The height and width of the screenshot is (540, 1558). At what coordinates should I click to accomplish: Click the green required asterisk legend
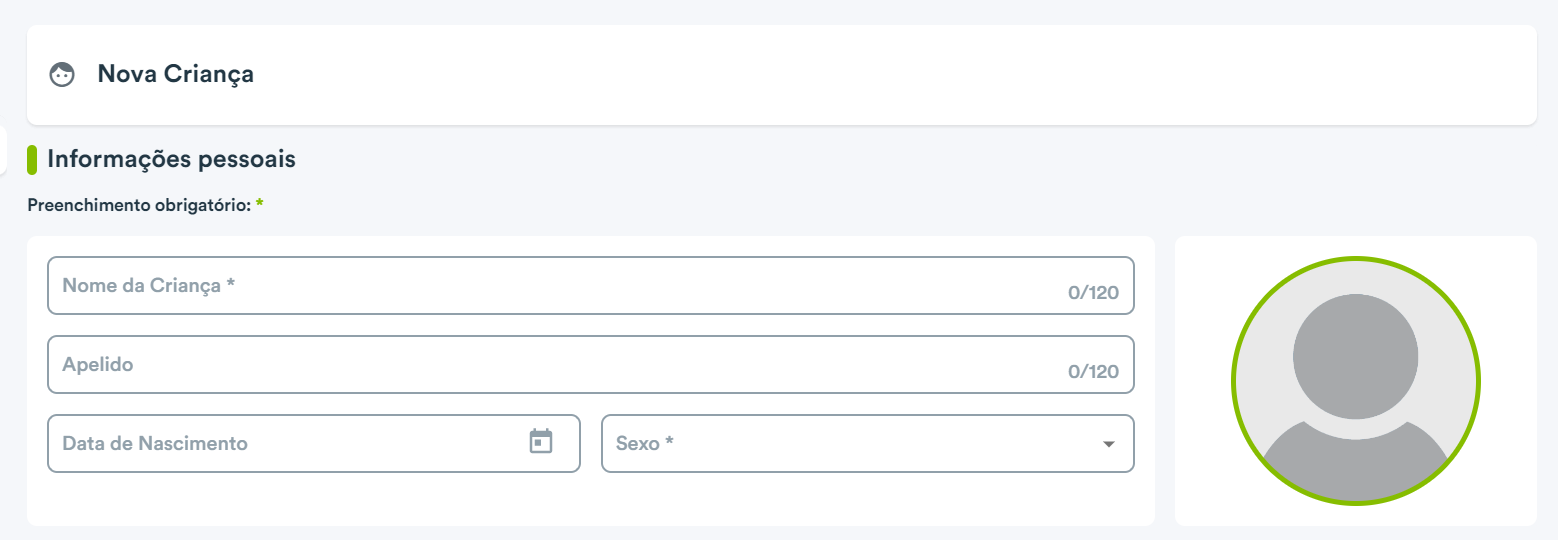pyautogui.click(x=260, y=205)
